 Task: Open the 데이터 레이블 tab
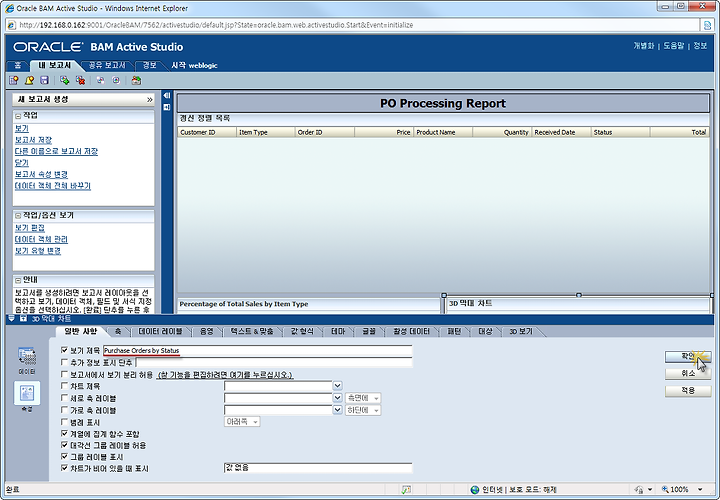coord(160,331)
